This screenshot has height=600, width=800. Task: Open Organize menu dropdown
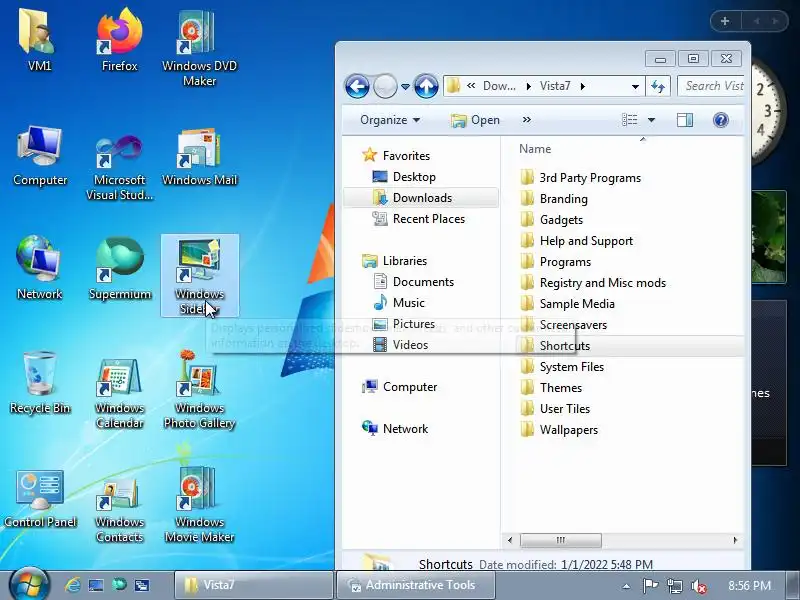pos(390,120)
